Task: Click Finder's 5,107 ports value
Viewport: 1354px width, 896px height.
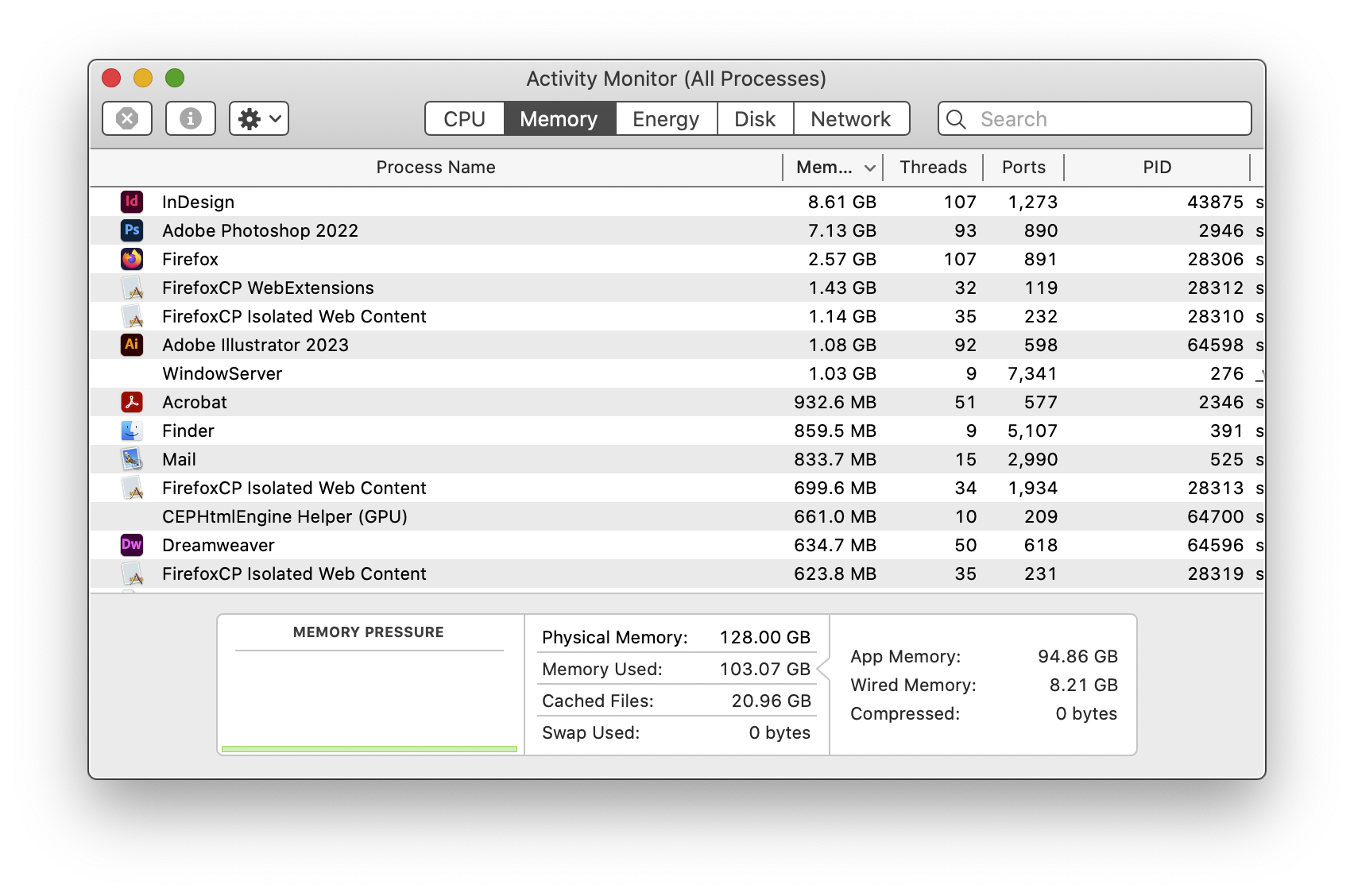Action: tap(1032, 431)
